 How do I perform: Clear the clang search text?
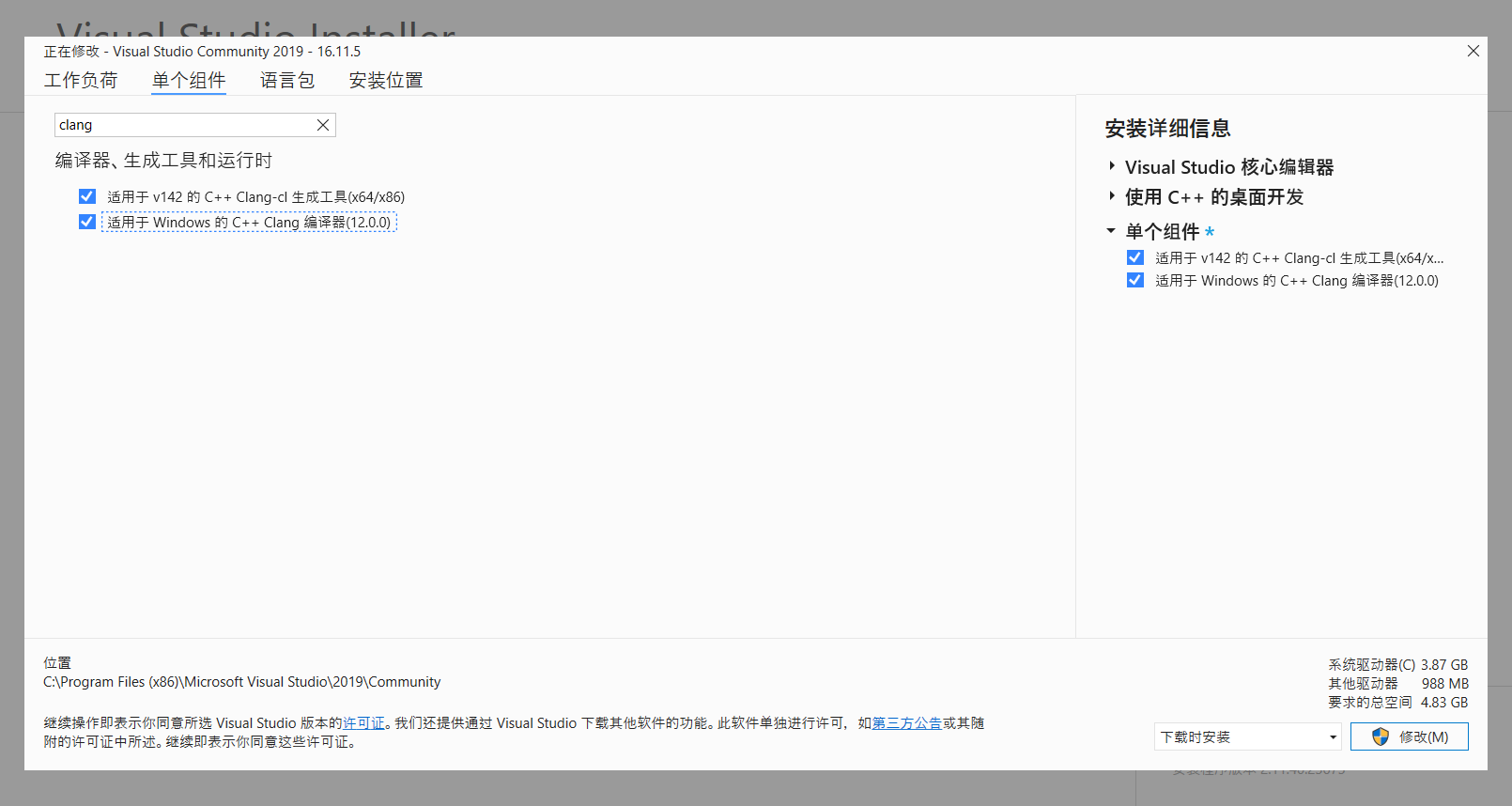(323, 125)
